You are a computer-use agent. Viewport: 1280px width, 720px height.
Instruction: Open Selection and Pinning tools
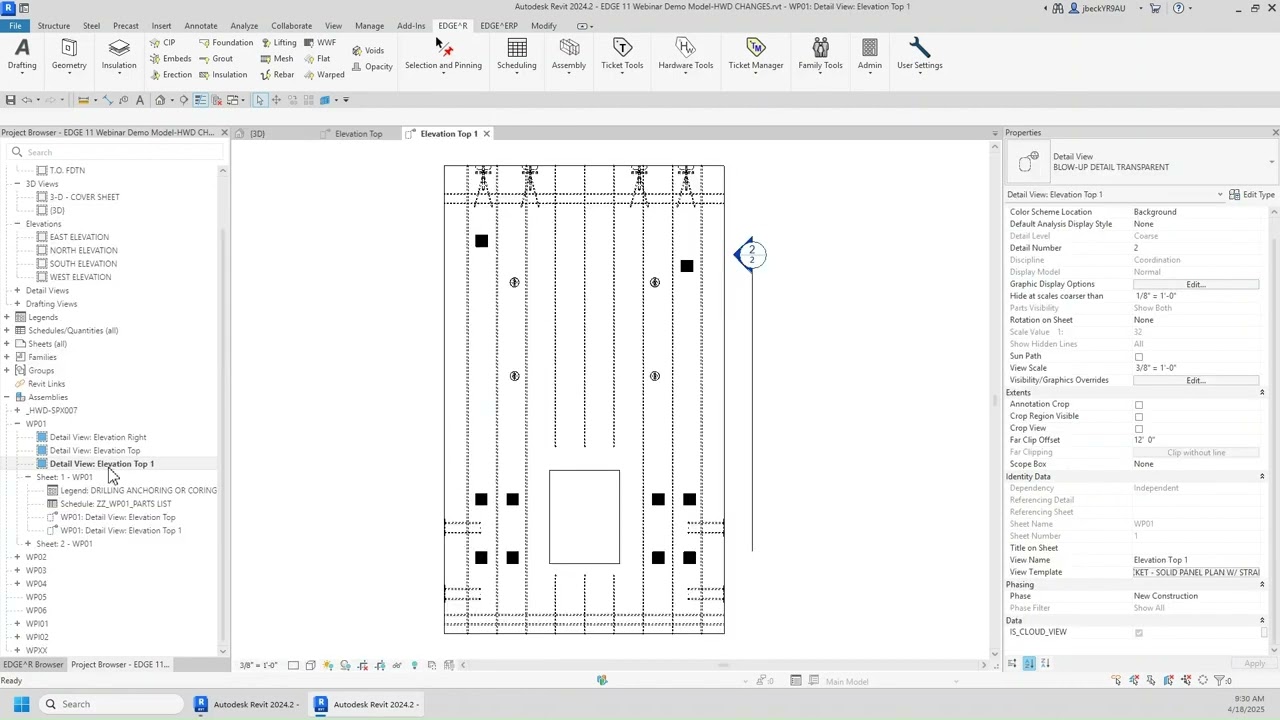(443, 56)
